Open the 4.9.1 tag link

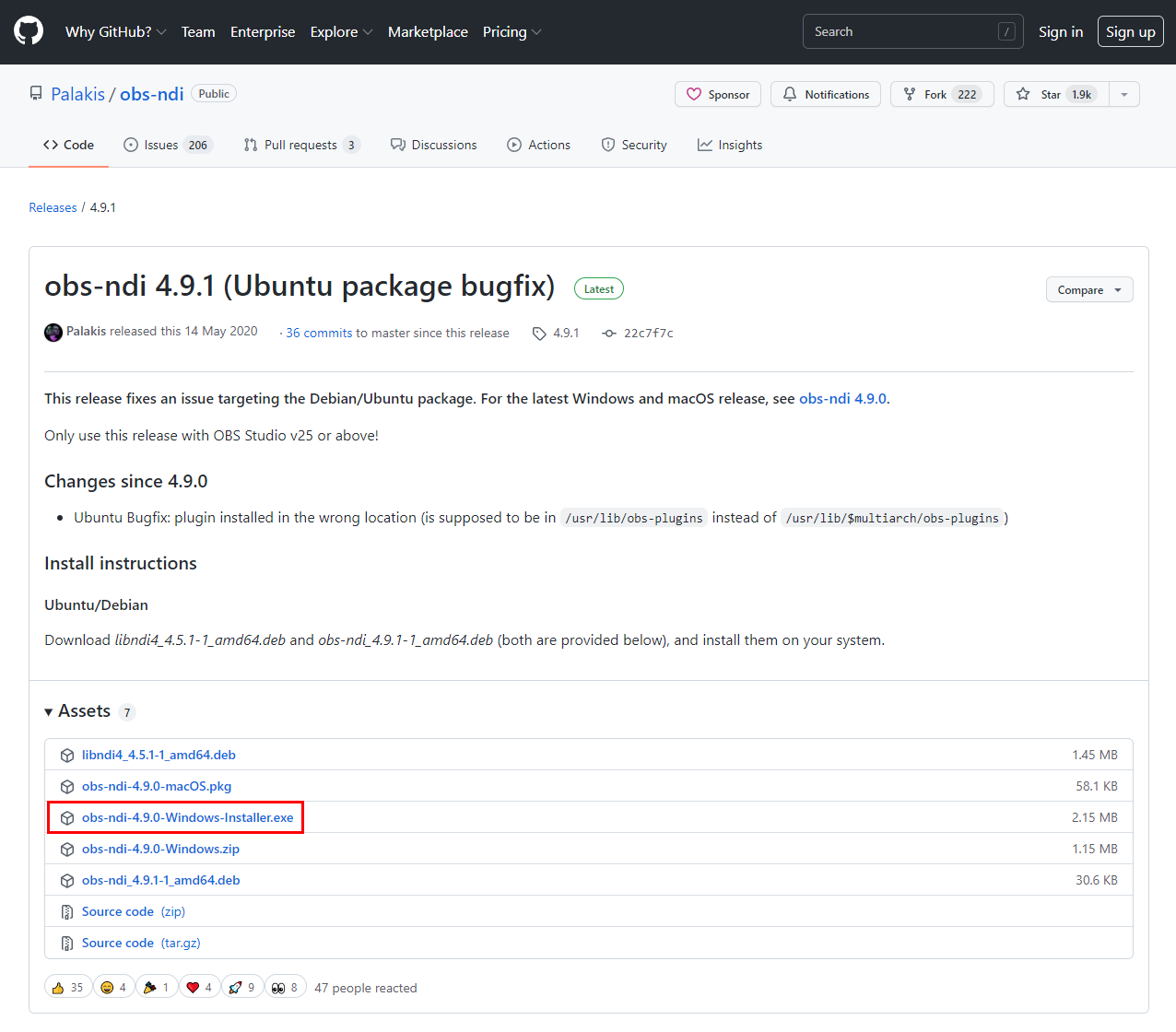(x=566, y=333)
